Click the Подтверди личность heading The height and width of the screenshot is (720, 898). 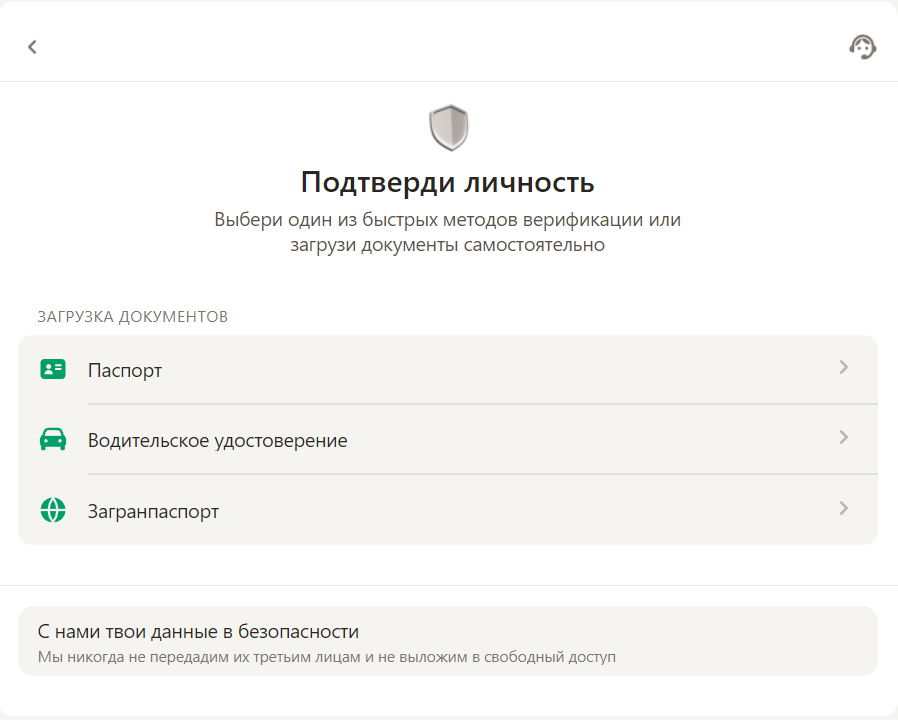(448, 182)
